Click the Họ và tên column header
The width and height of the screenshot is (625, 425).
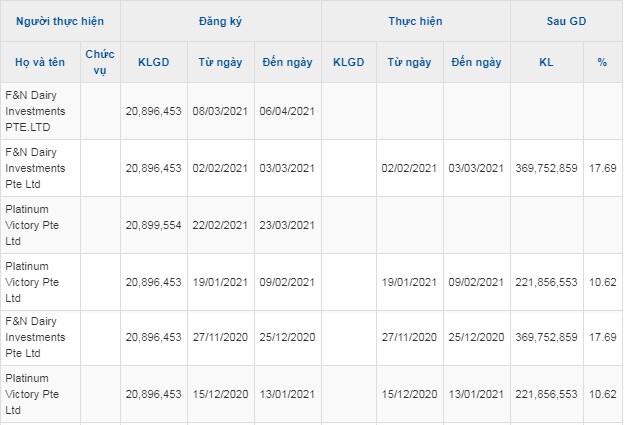[x=40, y=62]
